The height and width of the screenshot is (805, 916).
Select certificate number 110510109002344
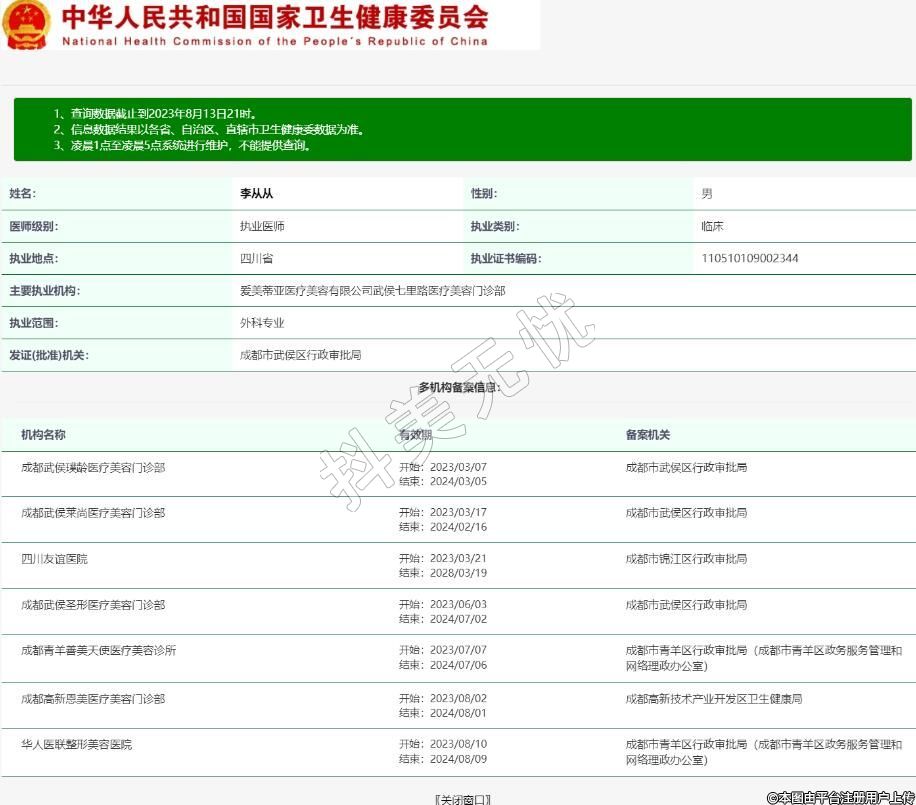tap(749, 258)
